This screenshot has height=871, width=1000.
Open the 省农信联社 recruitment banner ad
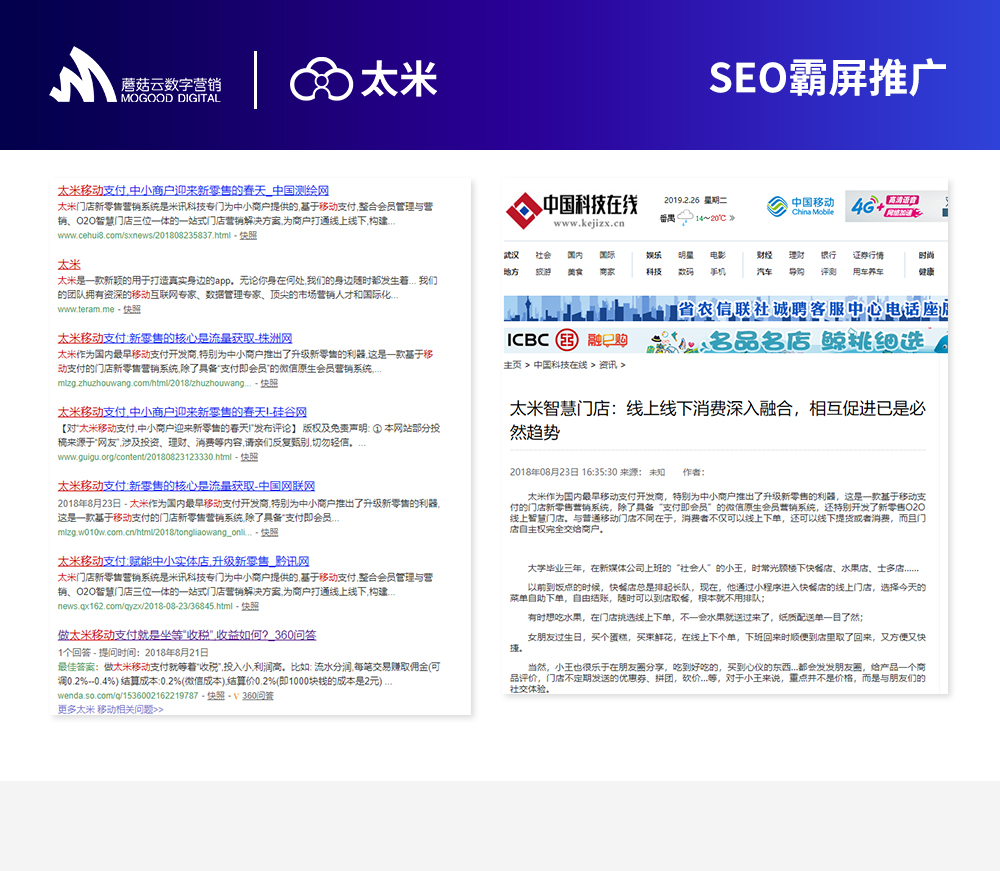point(726,309)
